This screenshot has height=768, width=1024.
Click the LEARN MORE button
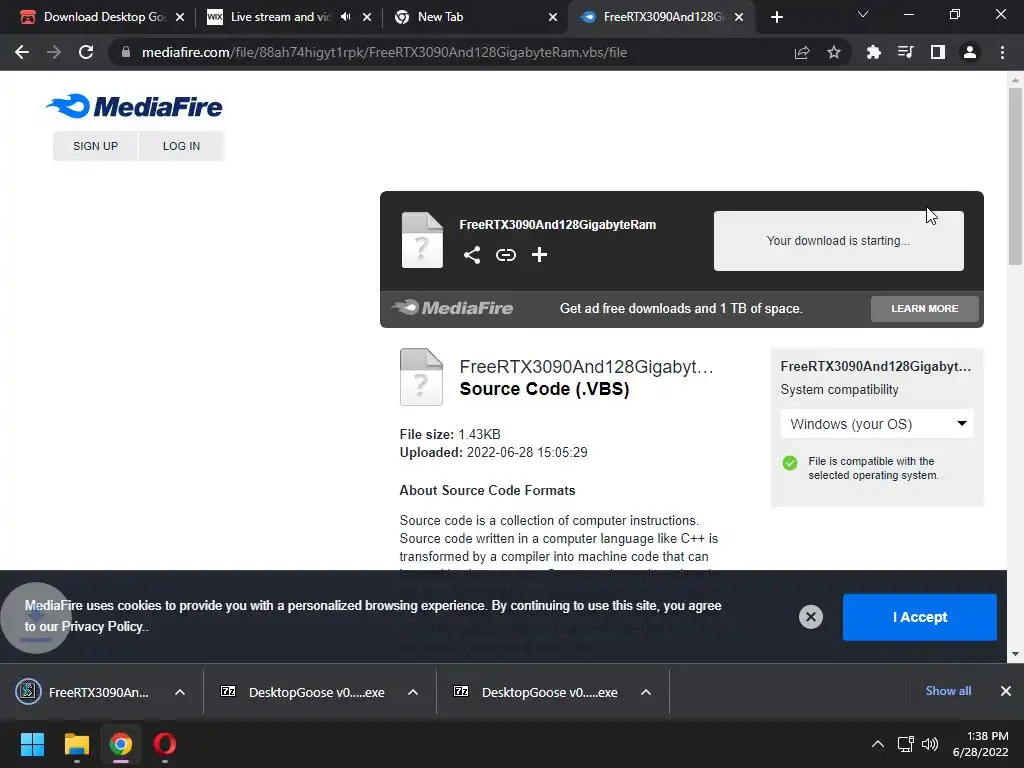(x=925, y=308)
